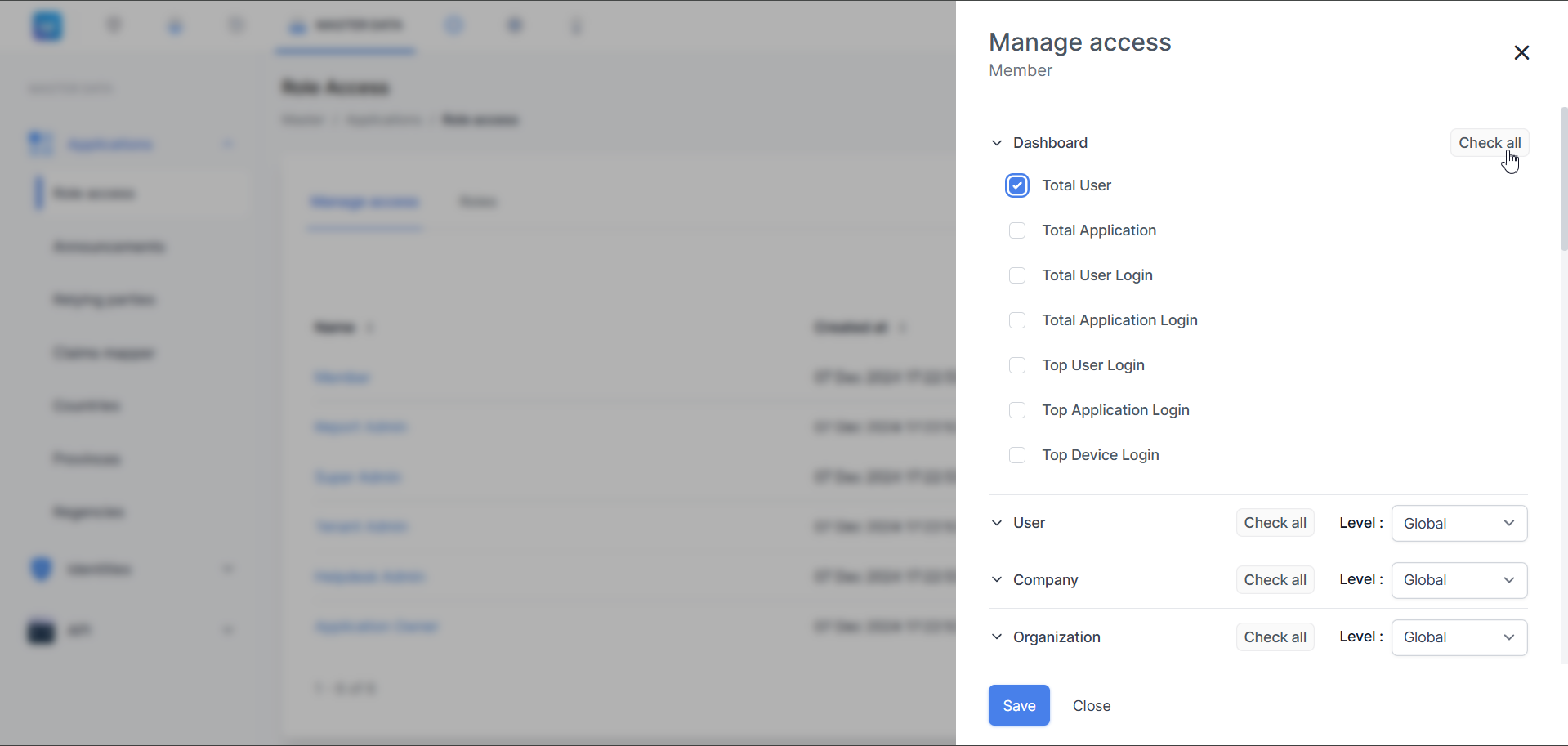1568x746 pixels.
Task: Tick the Total User Login checkbox
Action: [1017, 276]
